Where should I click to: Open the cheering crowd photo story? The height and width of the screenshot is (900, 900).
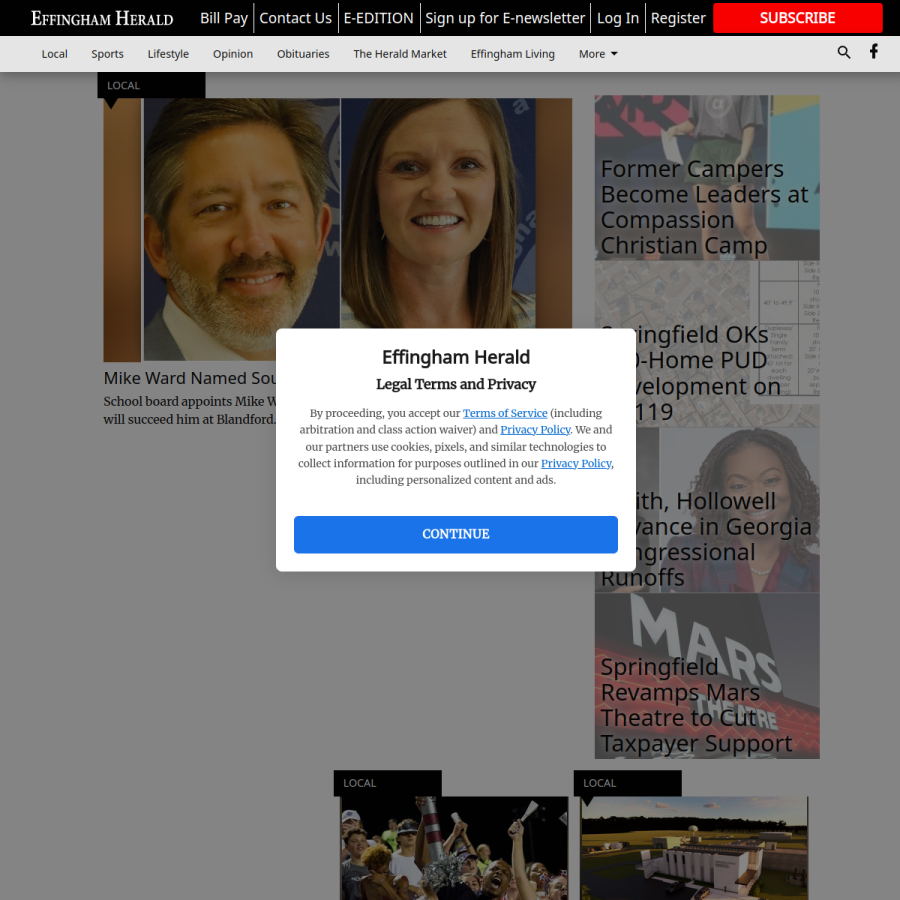point(454,848)
